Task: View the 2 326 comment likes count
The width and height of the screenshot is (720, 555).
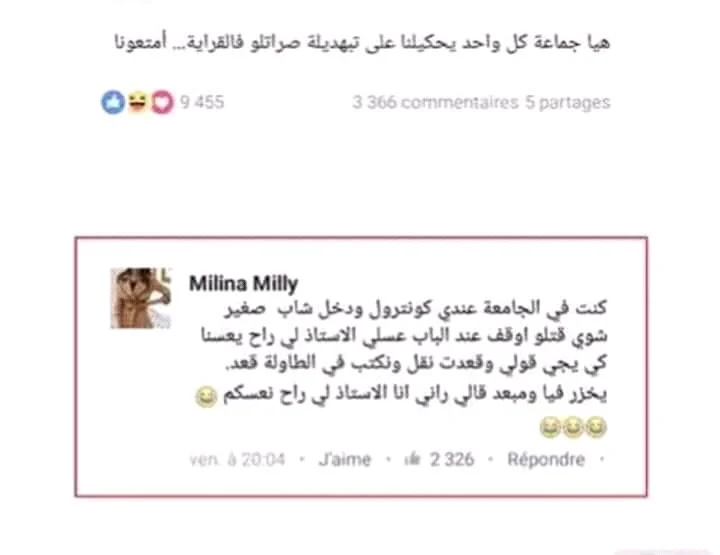Action: click(452, 459)
